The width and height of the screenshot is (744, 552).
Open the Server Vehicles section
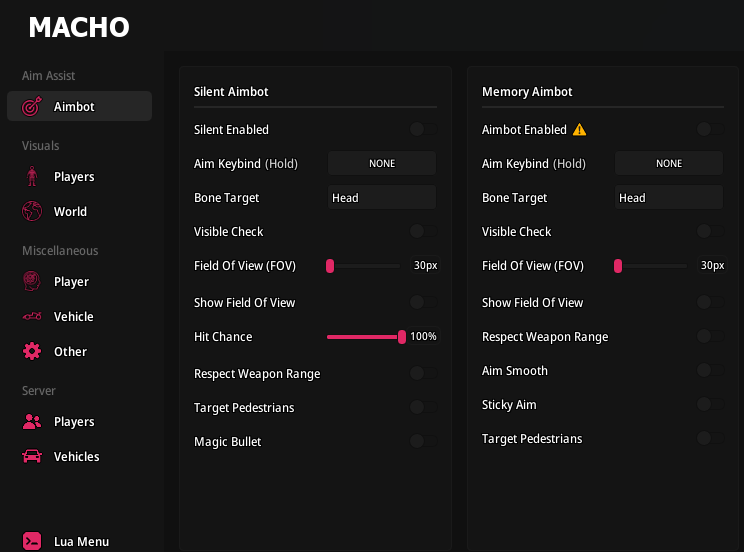[x=76, y=457]
